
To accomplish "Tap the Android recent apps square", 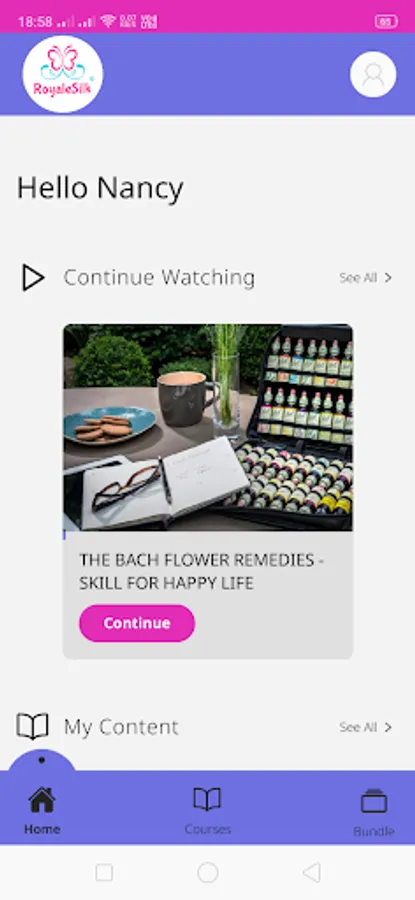I will point(104,872).
